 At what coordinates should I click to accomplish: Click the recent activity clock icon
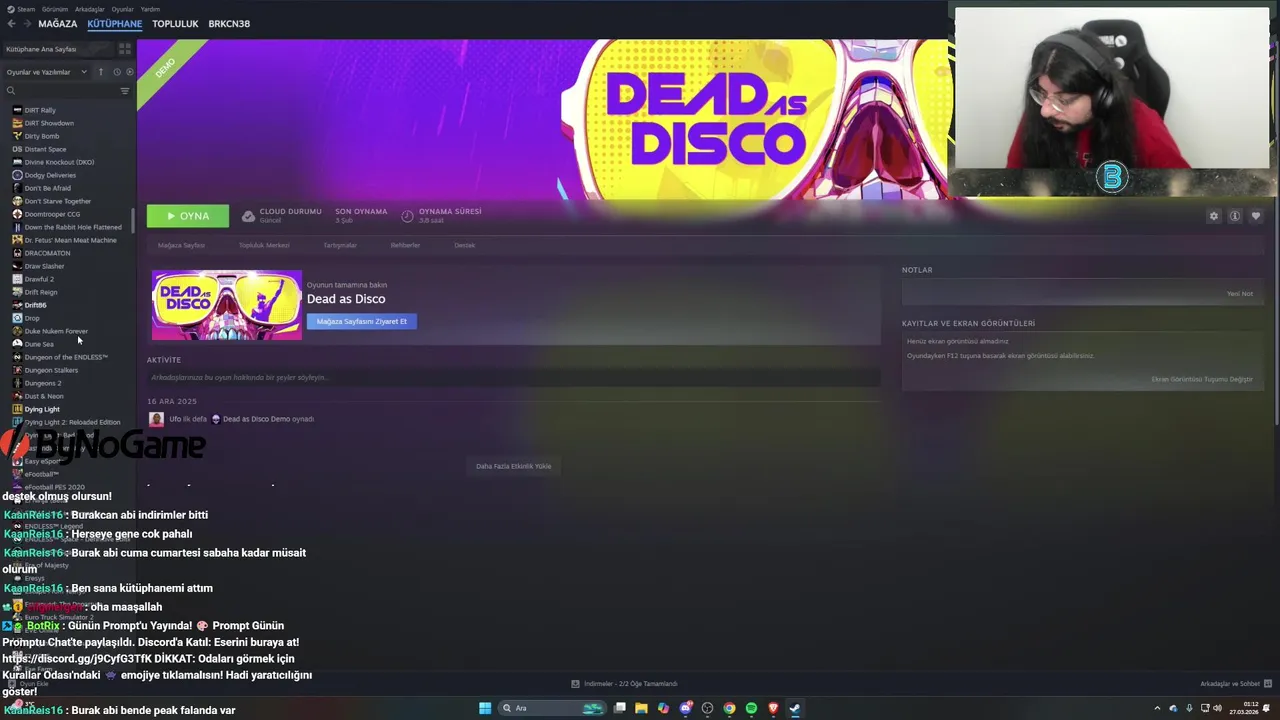click(117, 72)
